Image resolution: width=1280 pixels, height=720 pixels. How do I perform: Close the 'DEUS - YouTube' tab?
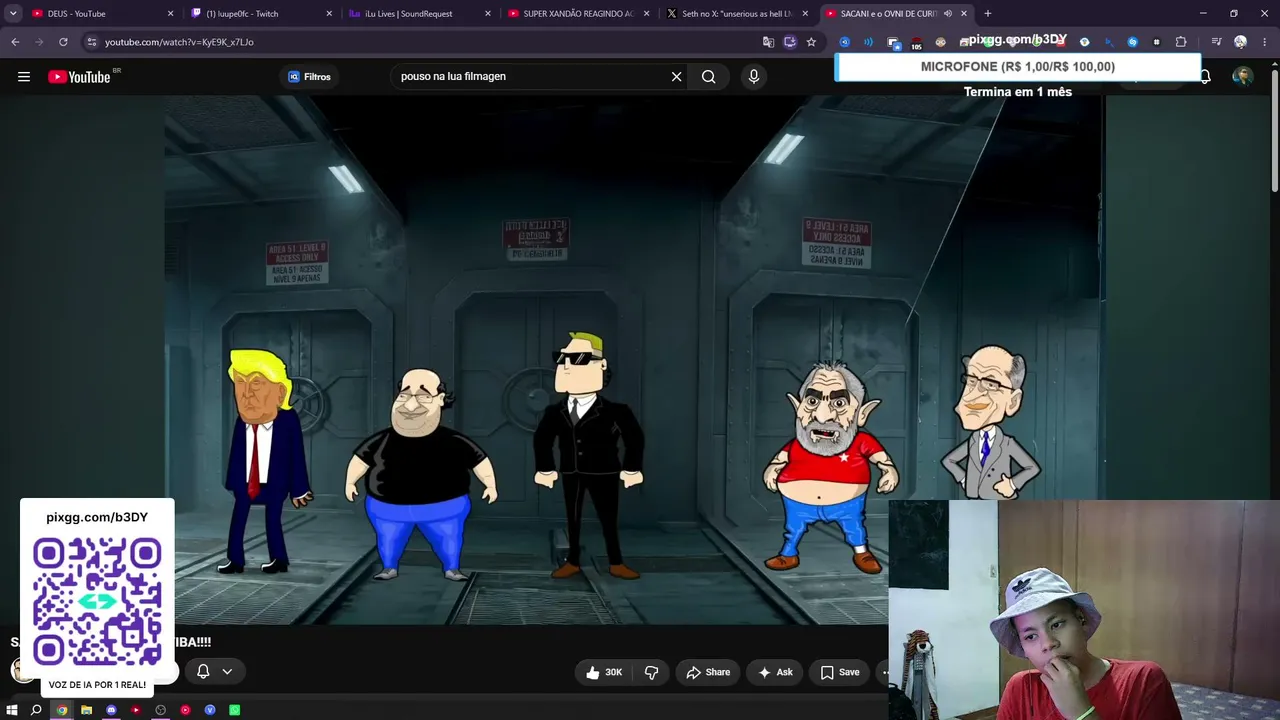(170, 14)
